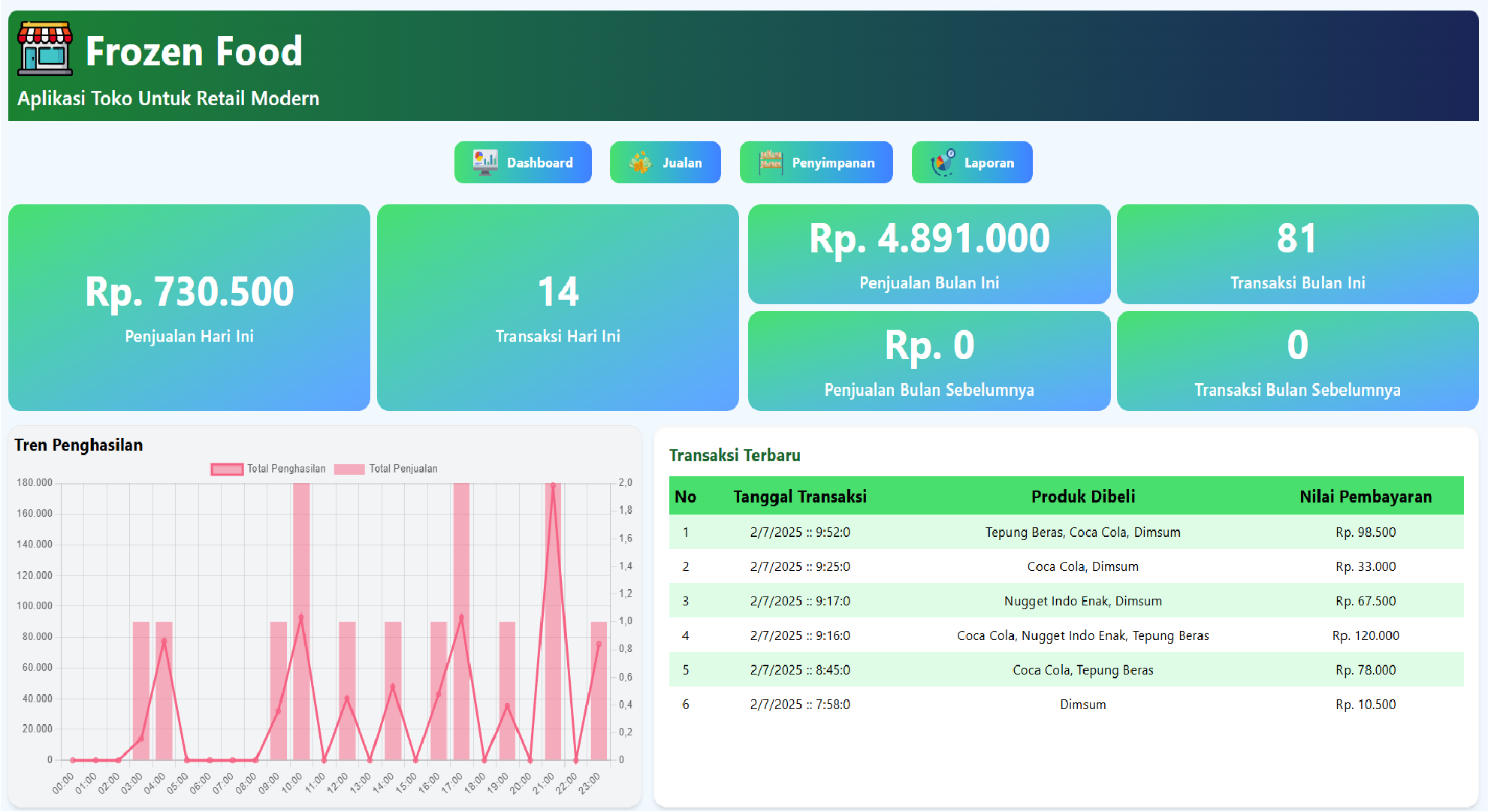Select date cell 2/7/2025 :: 9:16:0

click(x=800, y=635)
